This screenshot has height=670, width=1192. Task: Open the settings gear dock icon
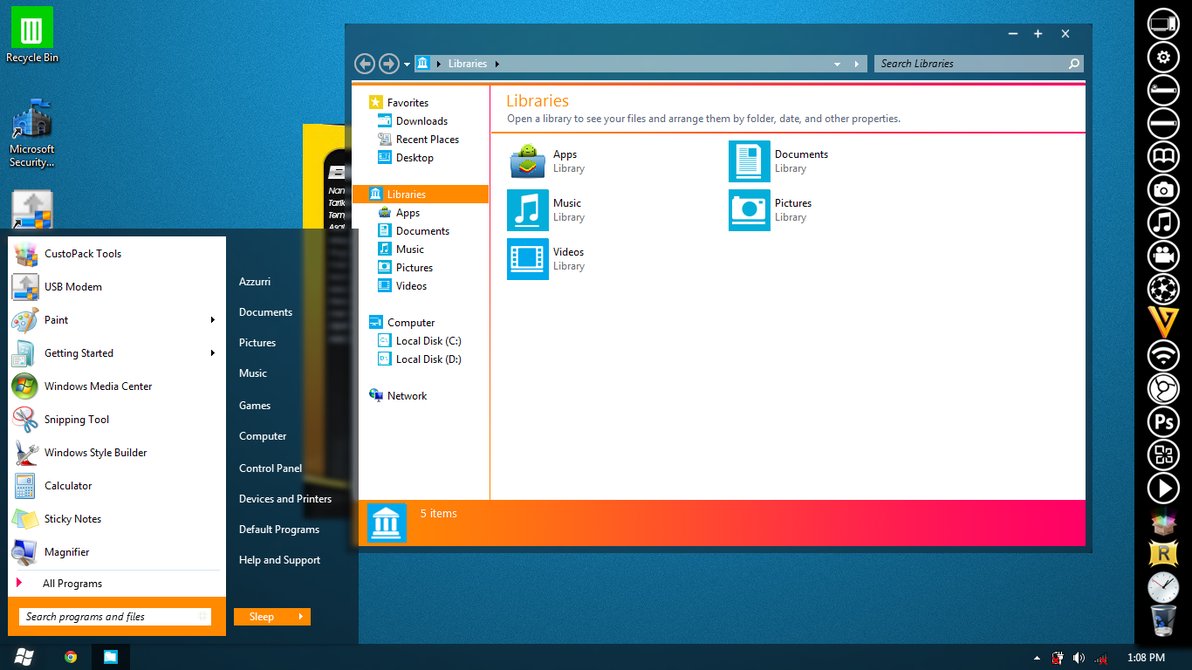point(1163,57)
